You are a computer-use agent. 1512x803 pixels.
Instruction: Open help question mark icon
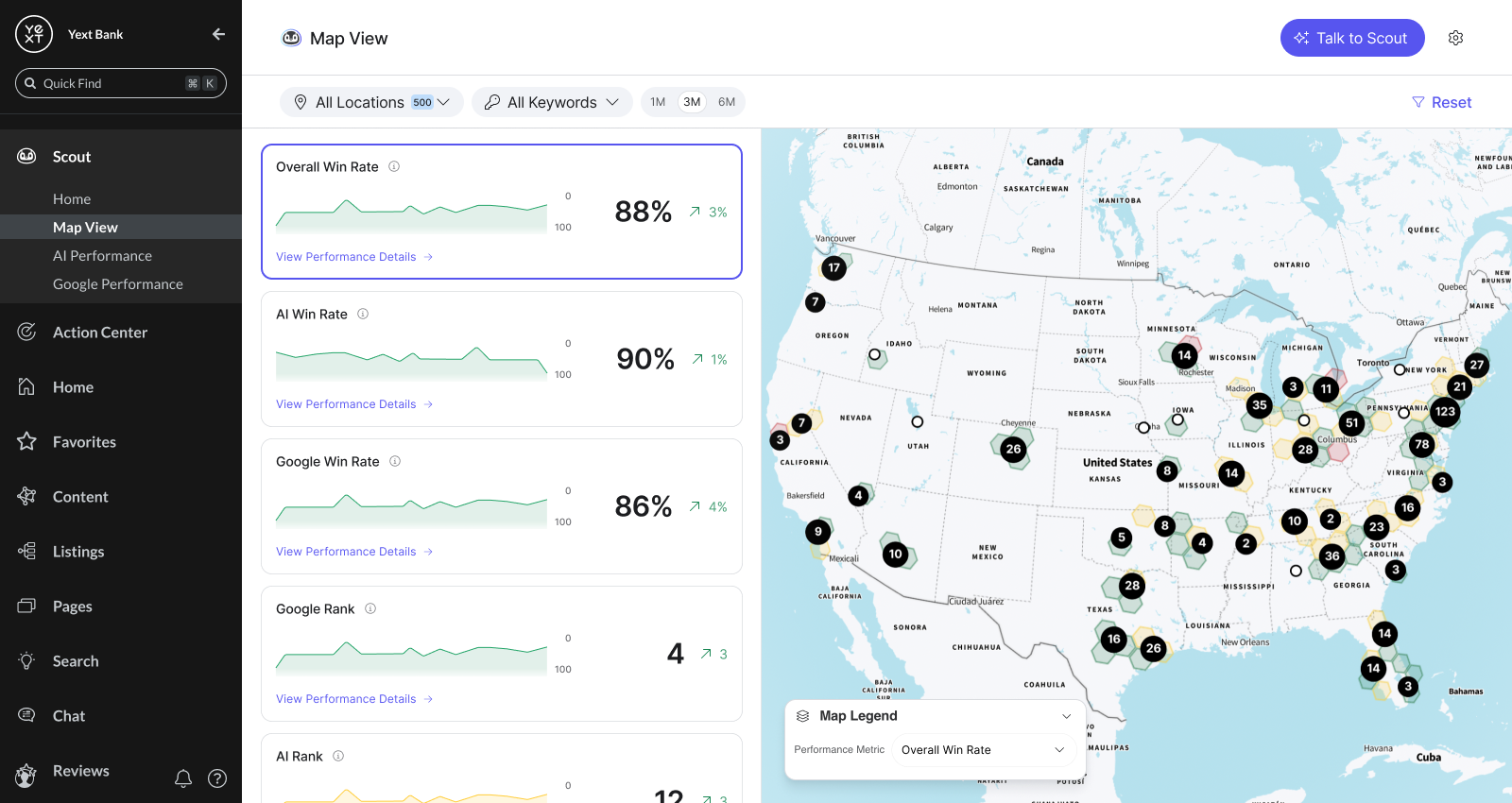pos(217,778)
